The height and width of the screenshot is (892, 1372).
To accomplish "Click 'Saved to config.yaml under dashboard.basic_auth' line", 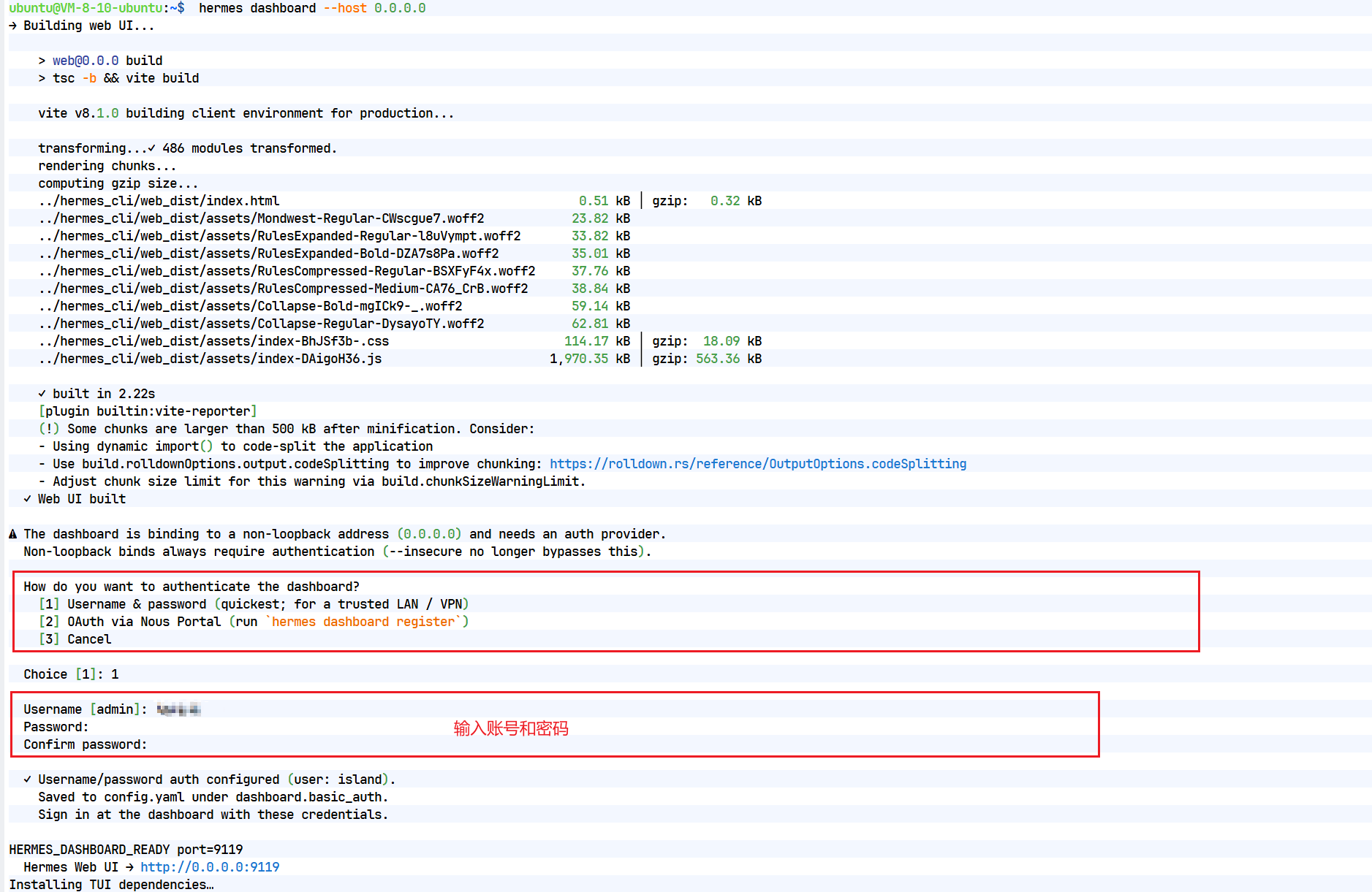I will tap(213, 797).
